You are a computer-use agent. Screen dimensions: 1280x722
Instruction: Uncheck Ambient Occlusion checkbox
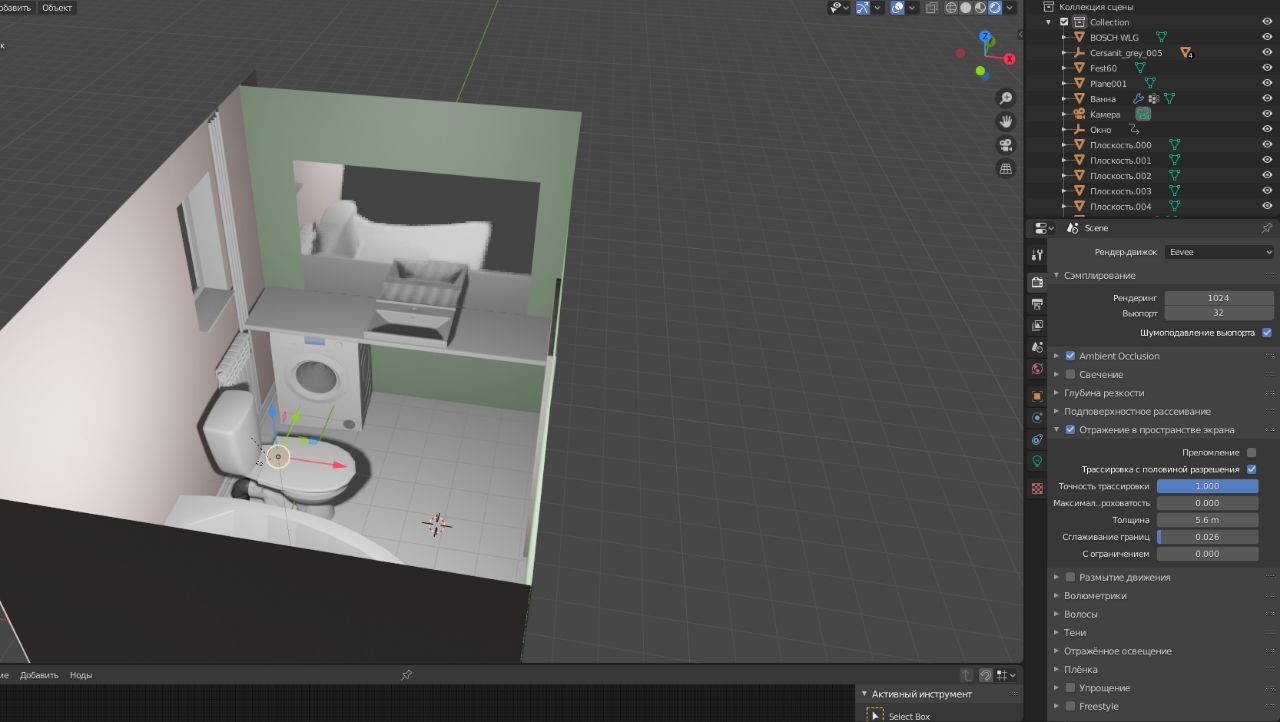(1070, 356)
